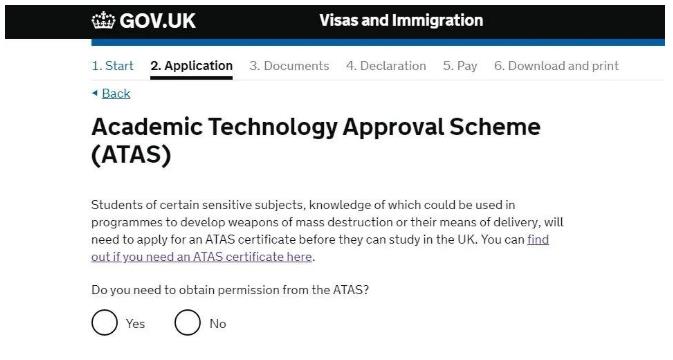Open the 2. Application step tab
The height and width of the screenshot is (360, 673).
pos(191,66)
